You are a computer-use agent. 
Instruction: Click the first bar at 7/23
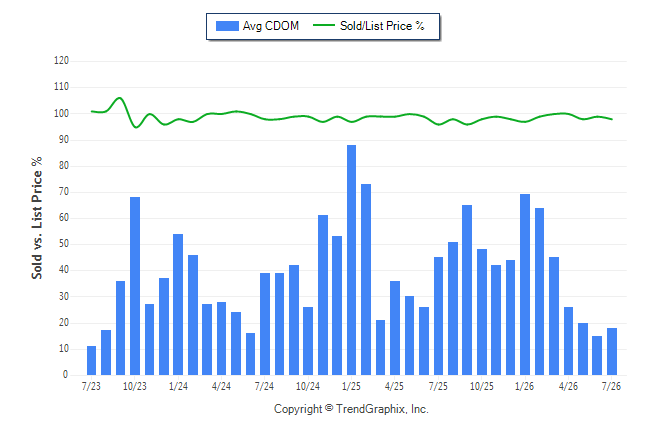point(91,361)
